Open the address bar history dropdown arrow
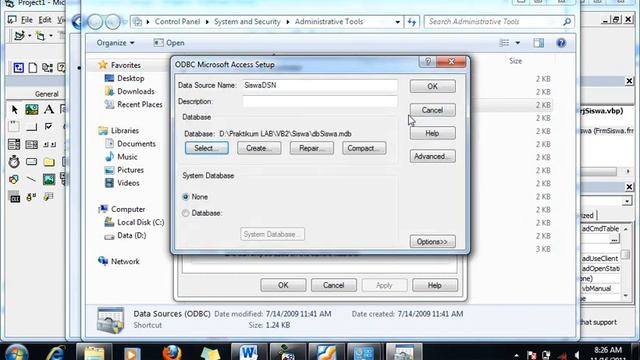640x360 pixels. pos(397,22)
